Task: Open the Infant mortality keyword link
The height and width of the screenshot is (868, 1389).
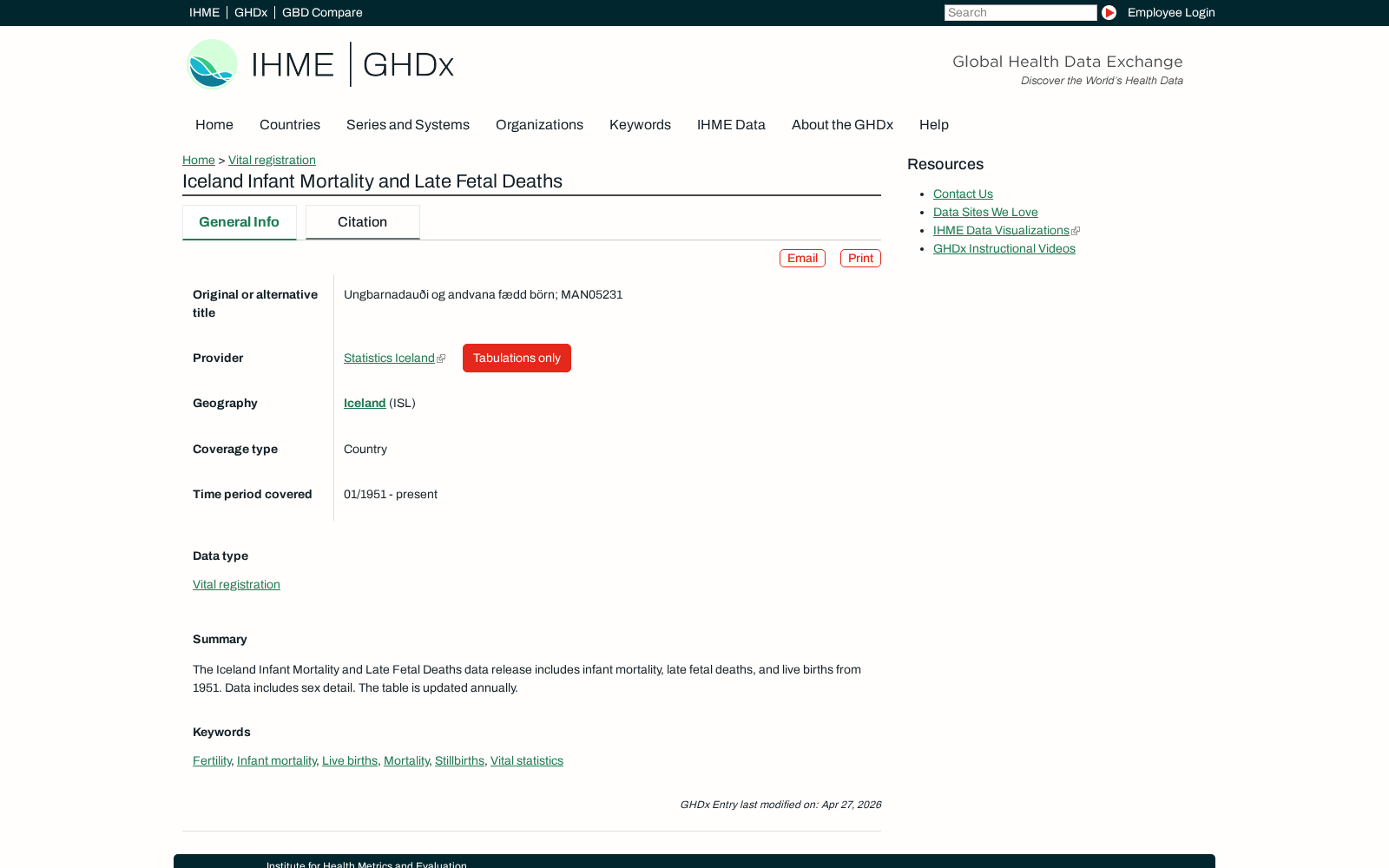Action: pyautogui.click(x=277, y=760)
